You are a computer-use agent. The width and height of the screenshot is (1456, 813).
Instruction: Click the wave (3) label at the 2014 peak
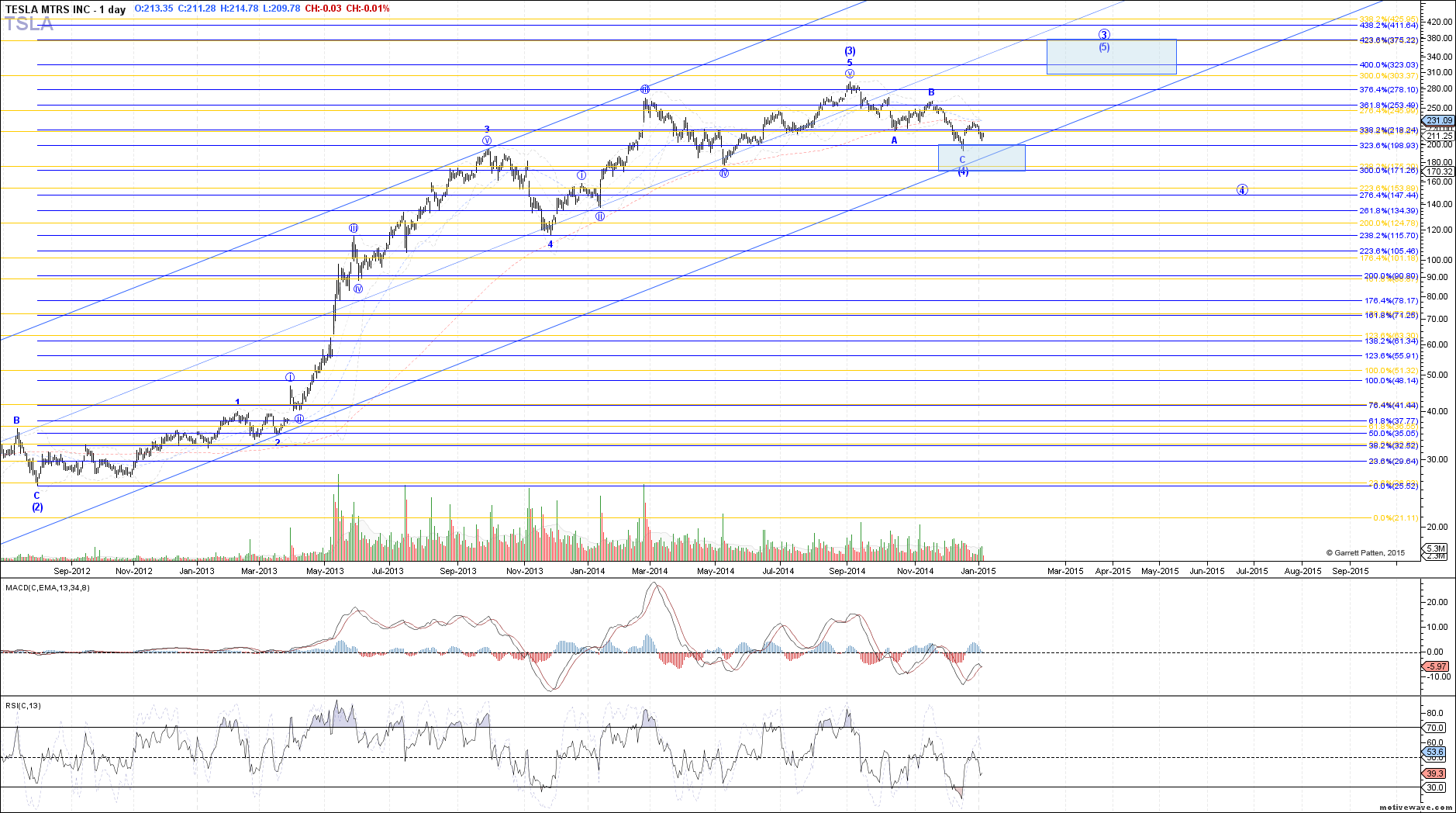pyautogui.click(x=850, y=51)
